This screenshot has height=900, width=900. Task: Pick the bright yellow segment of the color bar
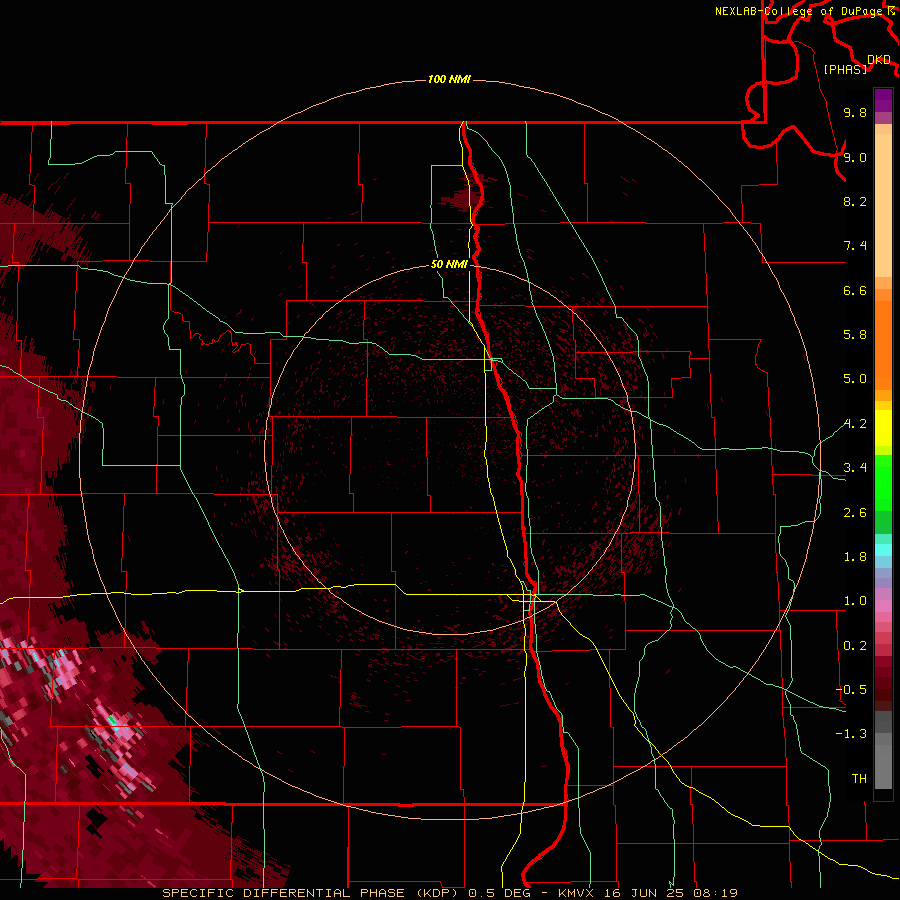click(883, 428)
